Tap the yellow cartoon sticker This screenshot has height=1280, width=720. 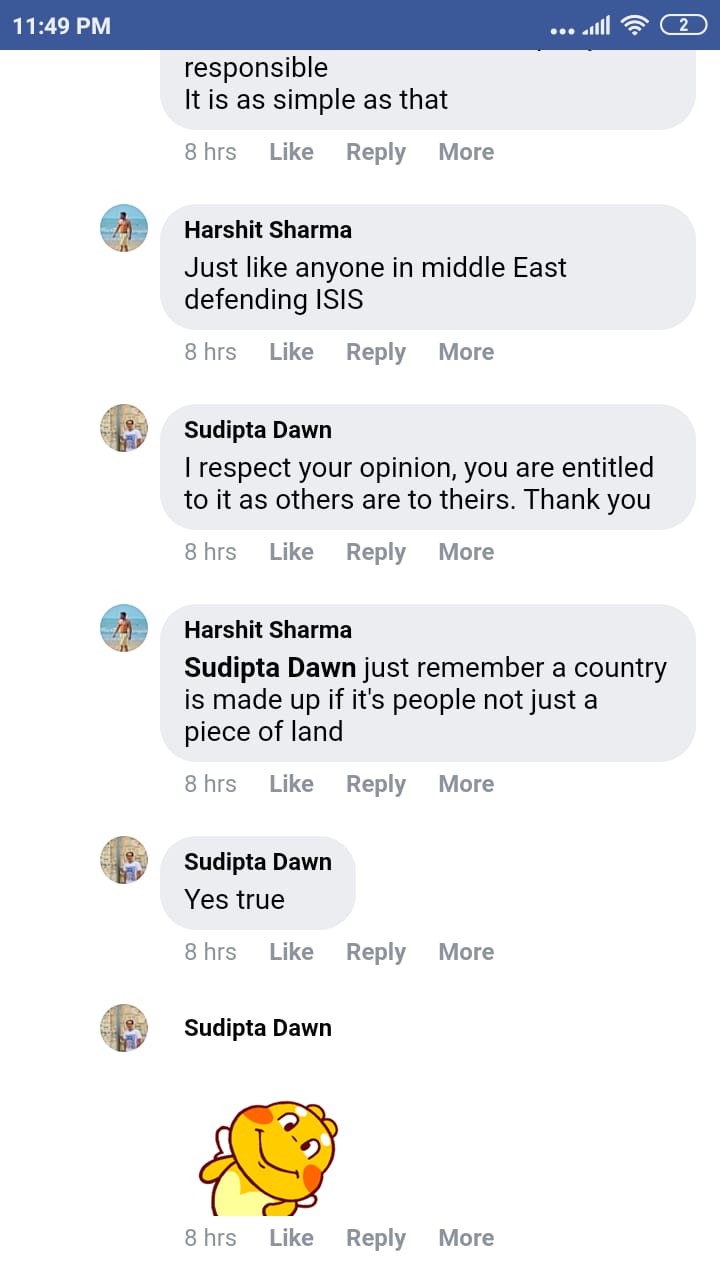point(268,1158)
